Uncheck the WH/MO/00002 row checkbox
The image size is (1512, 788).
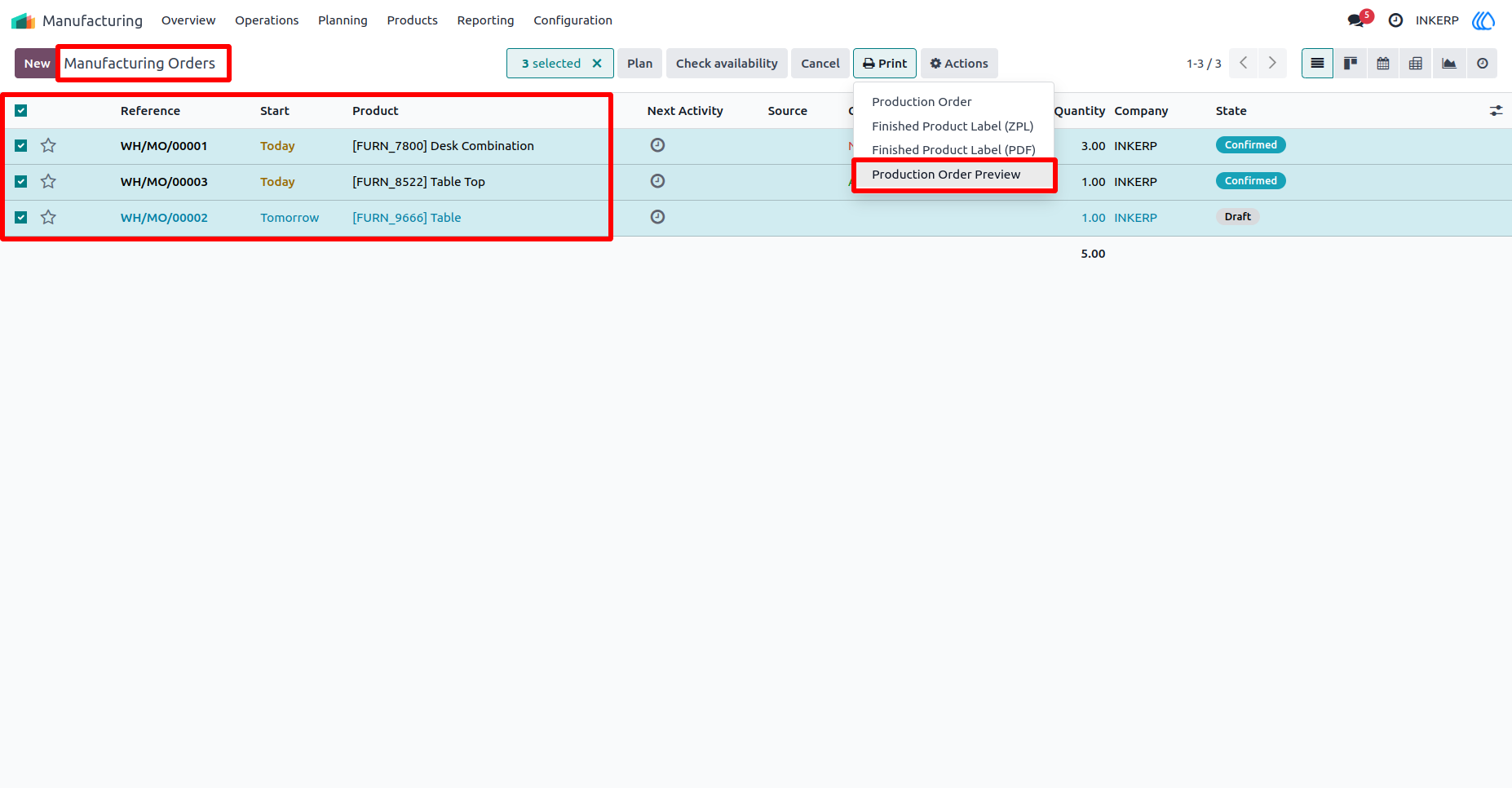[x=21, y=218]
